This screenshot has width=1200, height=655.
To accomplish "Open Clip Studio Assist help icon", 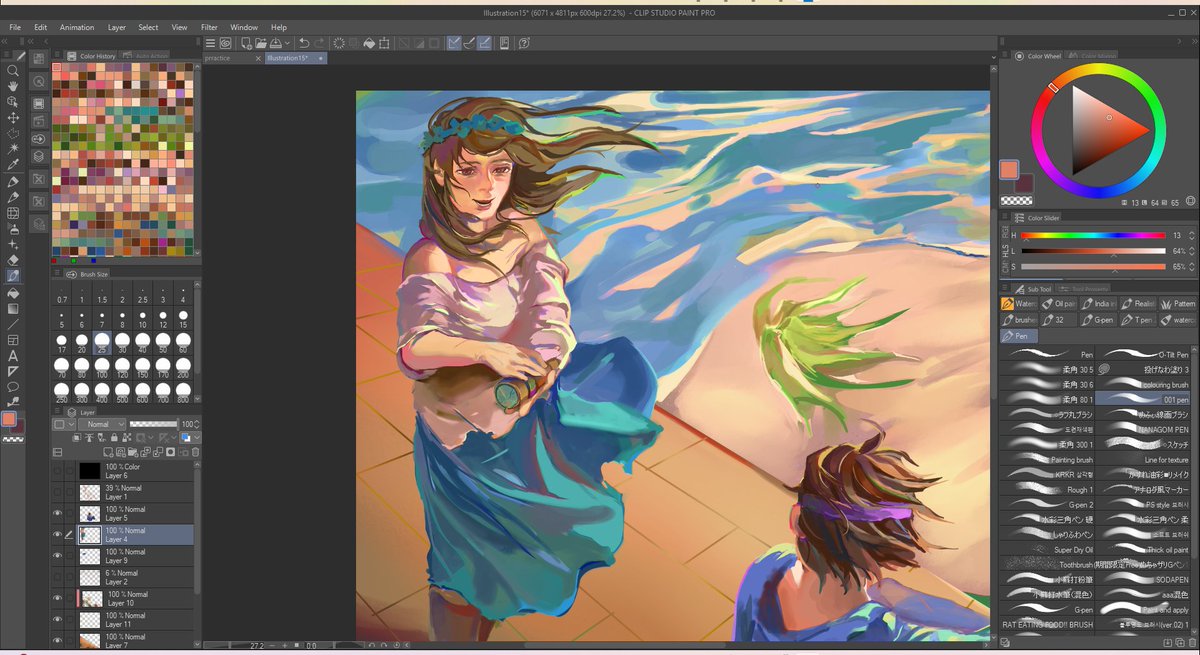I will [524, 43].
